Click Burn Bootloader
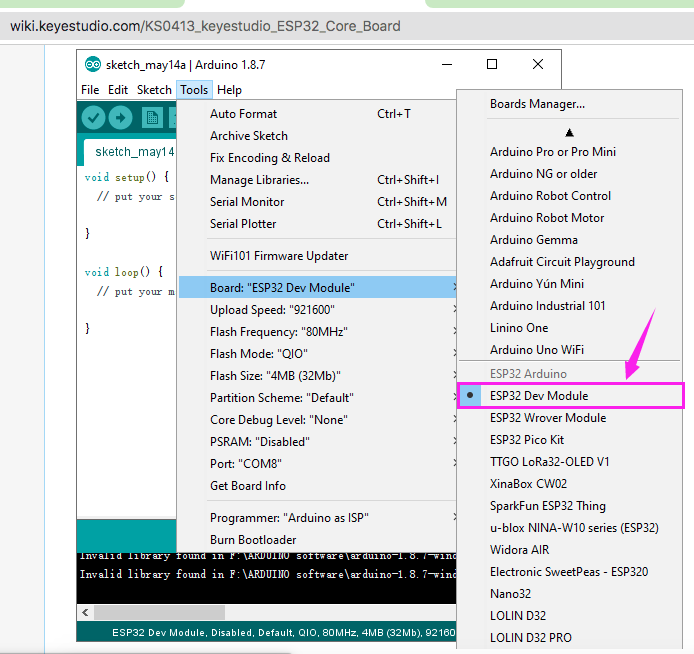694x654 pixels. coord(317,540)
